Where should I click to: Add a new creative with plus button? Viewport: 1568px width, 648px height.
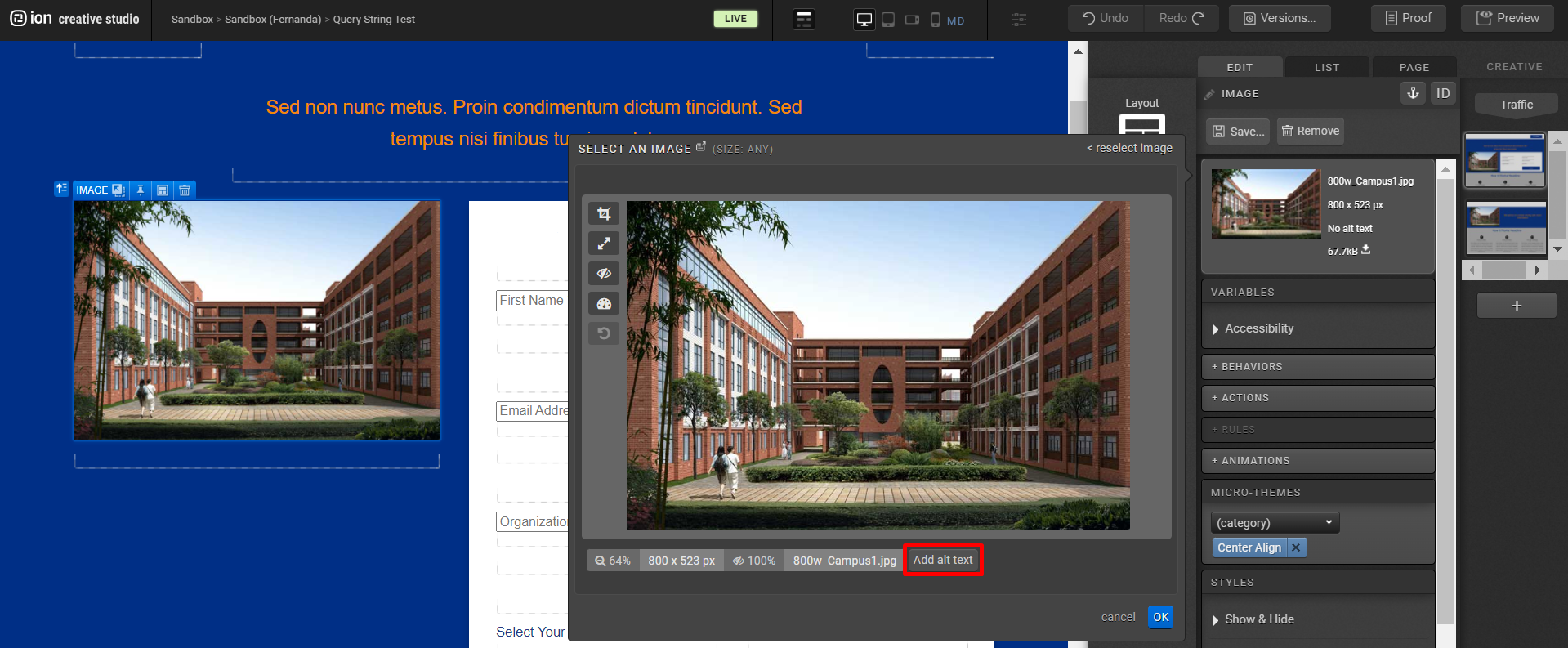coord(1517,306)
